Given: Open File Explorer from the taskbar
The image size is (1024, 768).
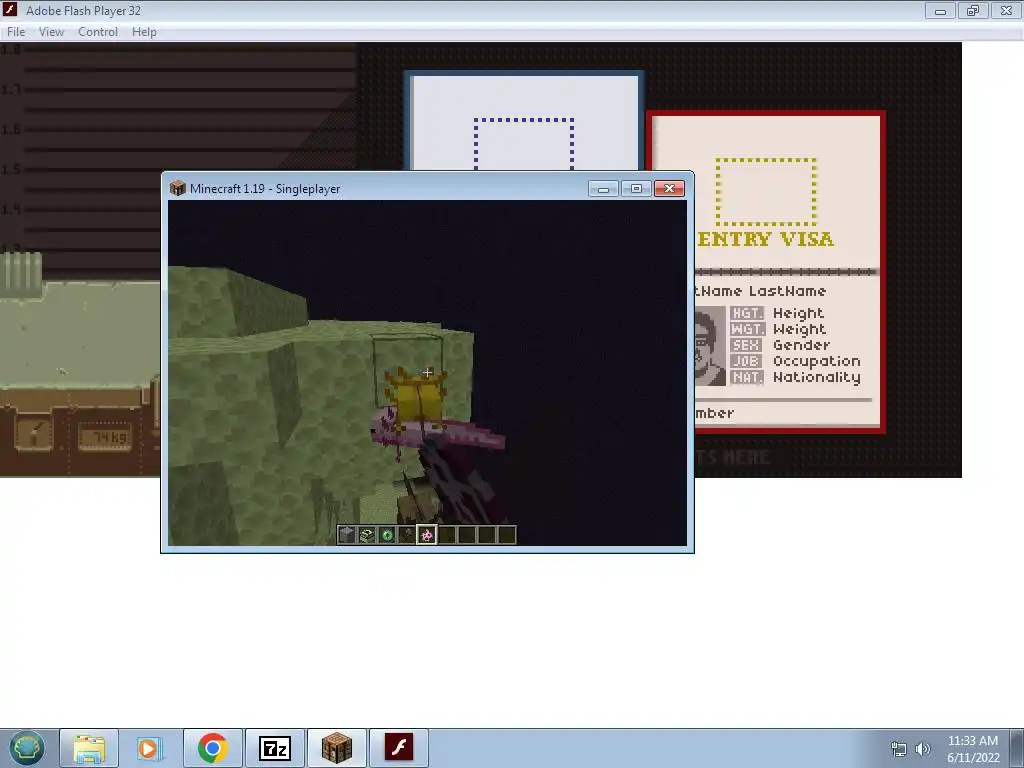Looking at the screenshot, I should [x=89, y=748].
